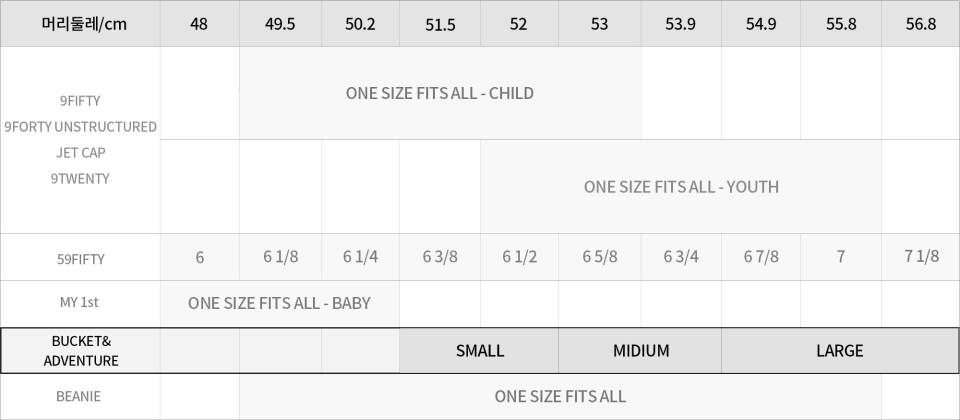The width and height of the screenshot is (960, 420).
Task: Click the 머리둘레/cm header cell
Action: 80,24
